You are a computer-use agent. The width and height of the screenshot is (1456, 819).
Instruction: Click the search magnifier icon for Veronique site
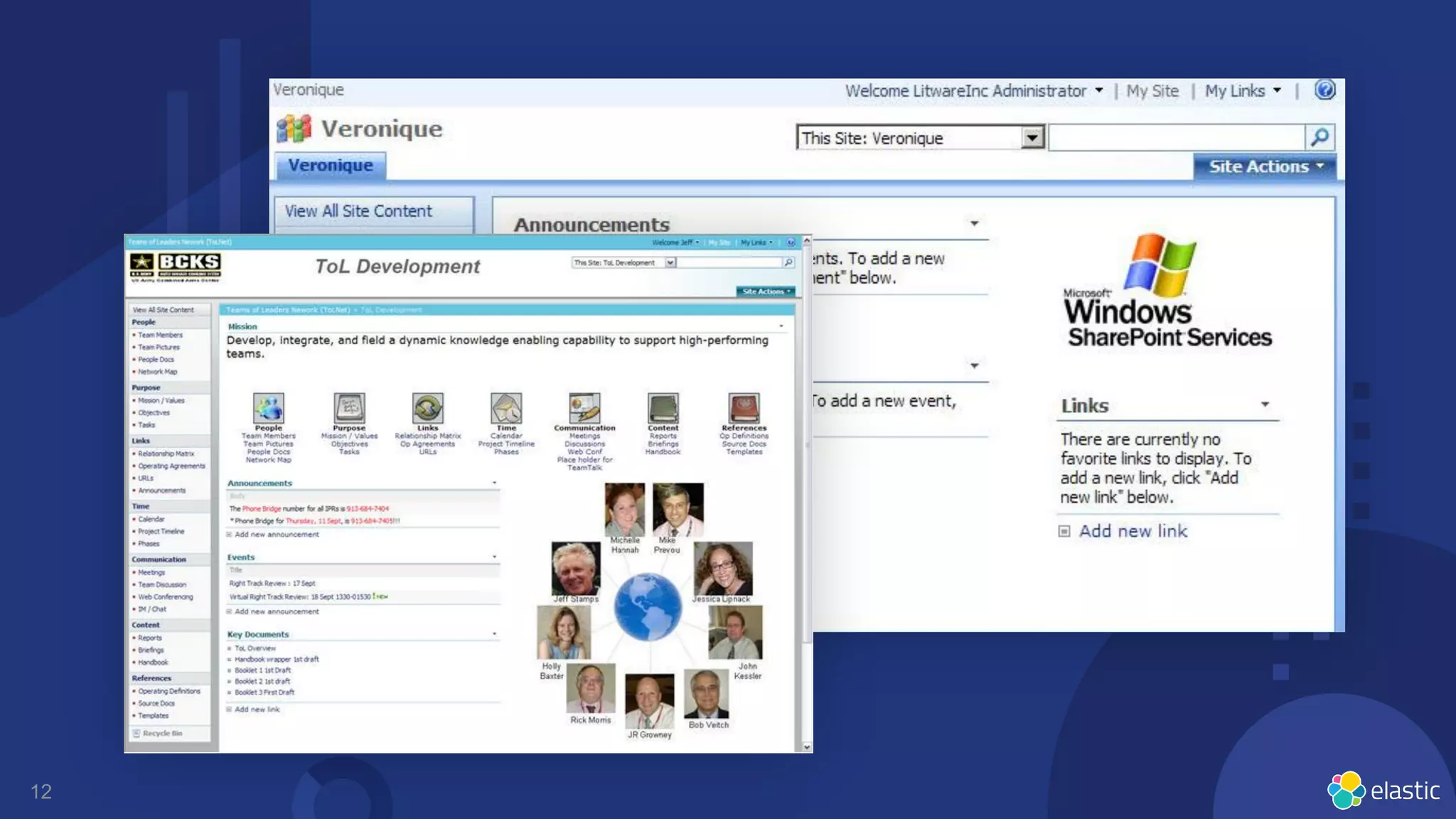tap(1320, 136)
